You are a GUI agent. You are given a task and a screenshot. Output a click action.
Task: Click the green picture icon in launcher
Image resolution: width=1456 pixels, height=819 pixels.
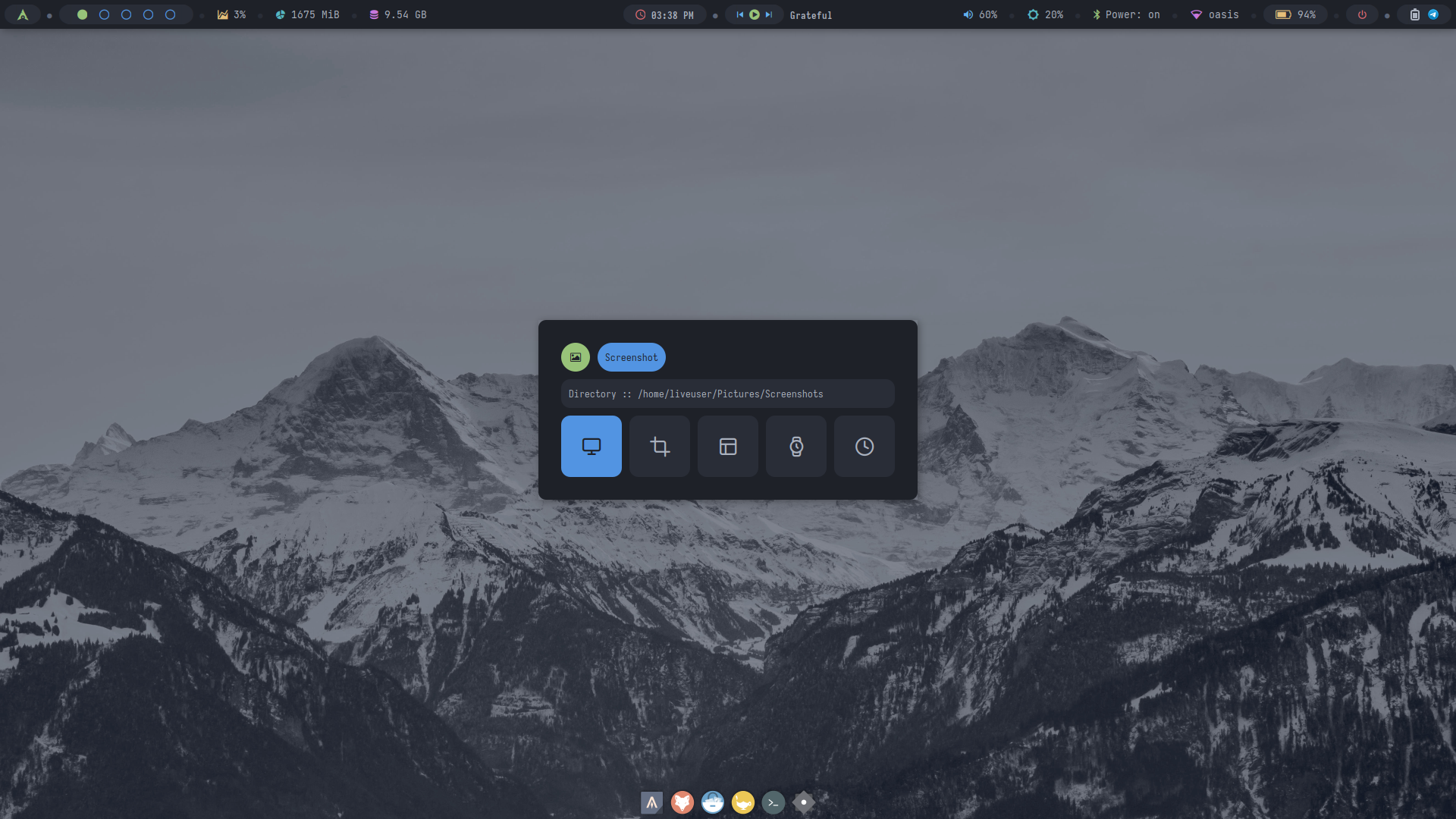point(575,357)
